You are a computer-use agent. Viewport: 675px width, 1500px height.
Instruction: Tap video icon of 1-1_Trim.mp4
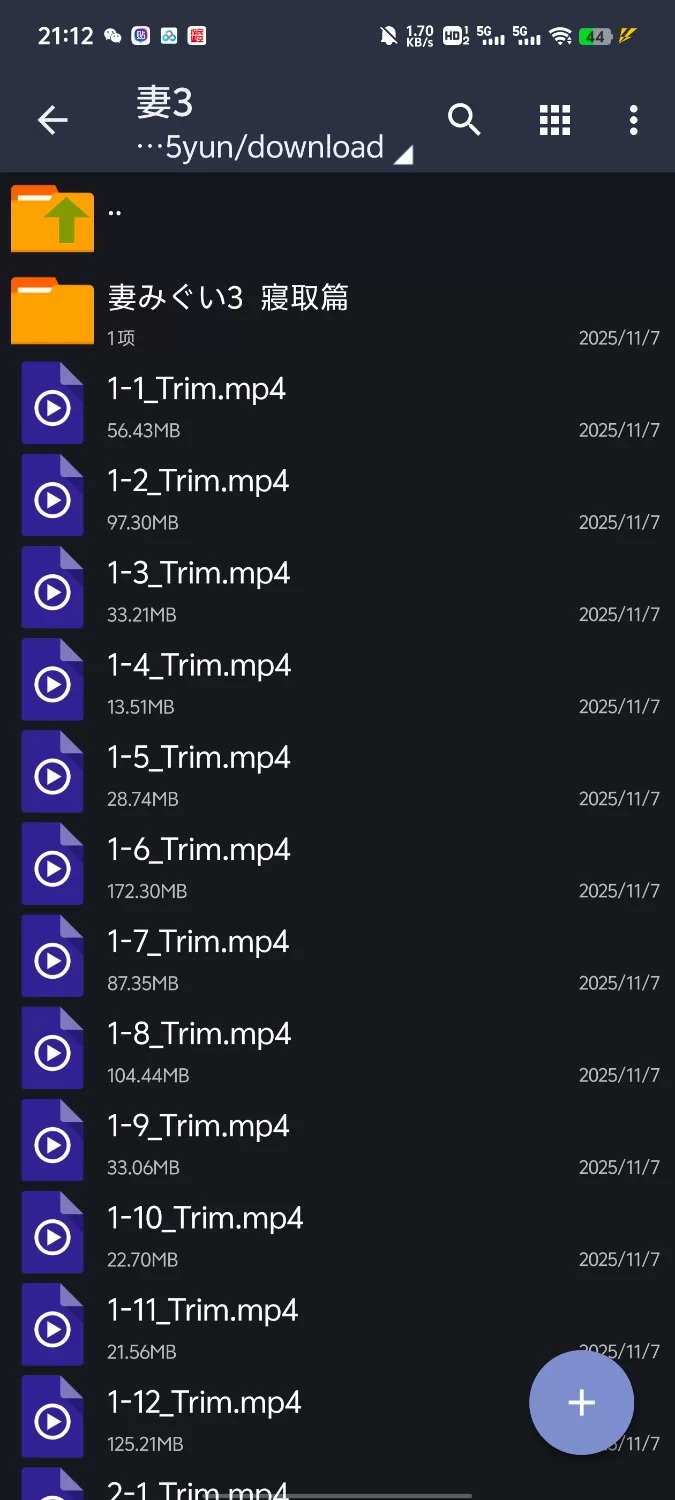click(x=52, y=407)
